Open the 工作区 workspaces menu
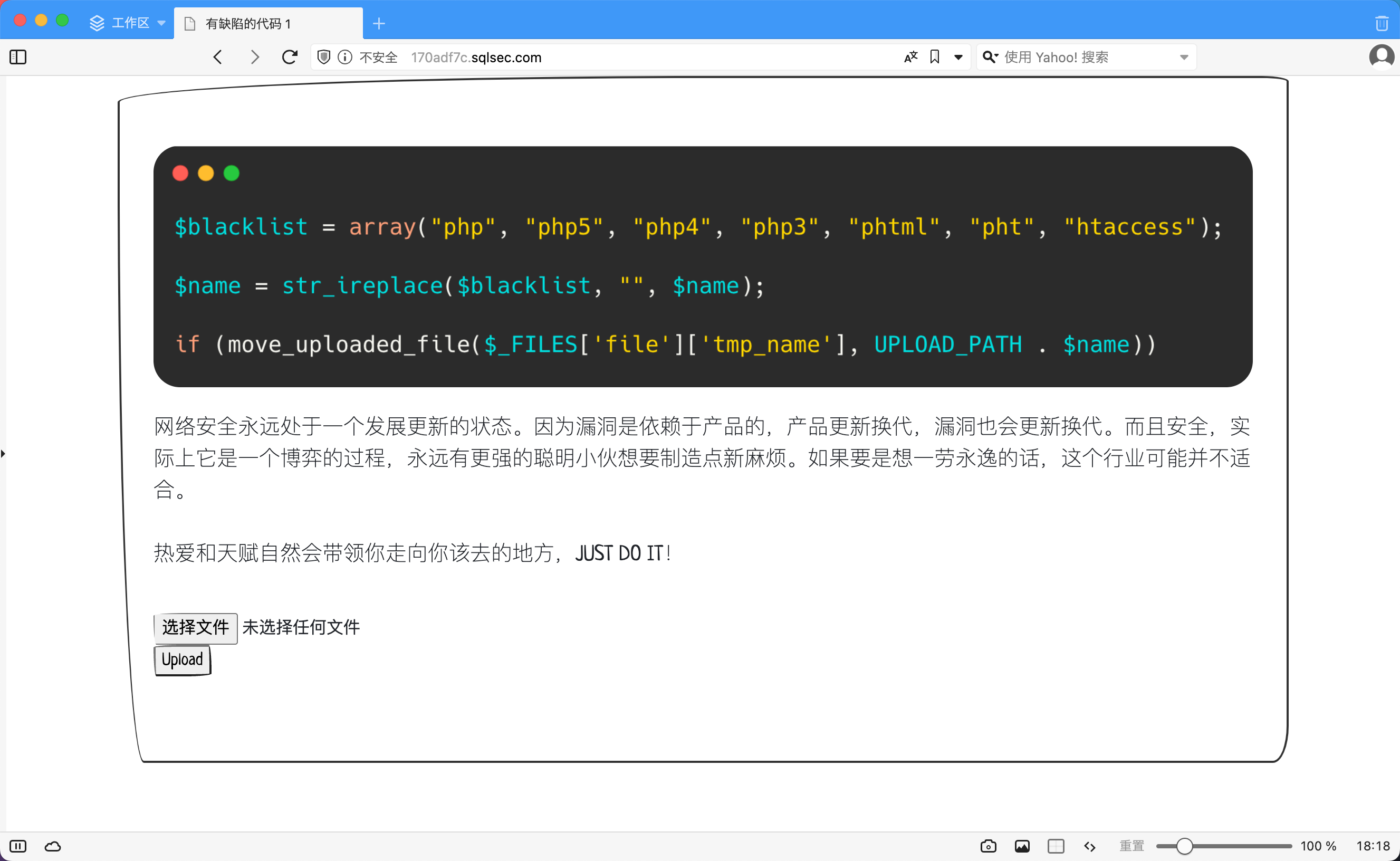Viewport: 1400px width, 861px height. pyautogui.click(x=128, y=23)
